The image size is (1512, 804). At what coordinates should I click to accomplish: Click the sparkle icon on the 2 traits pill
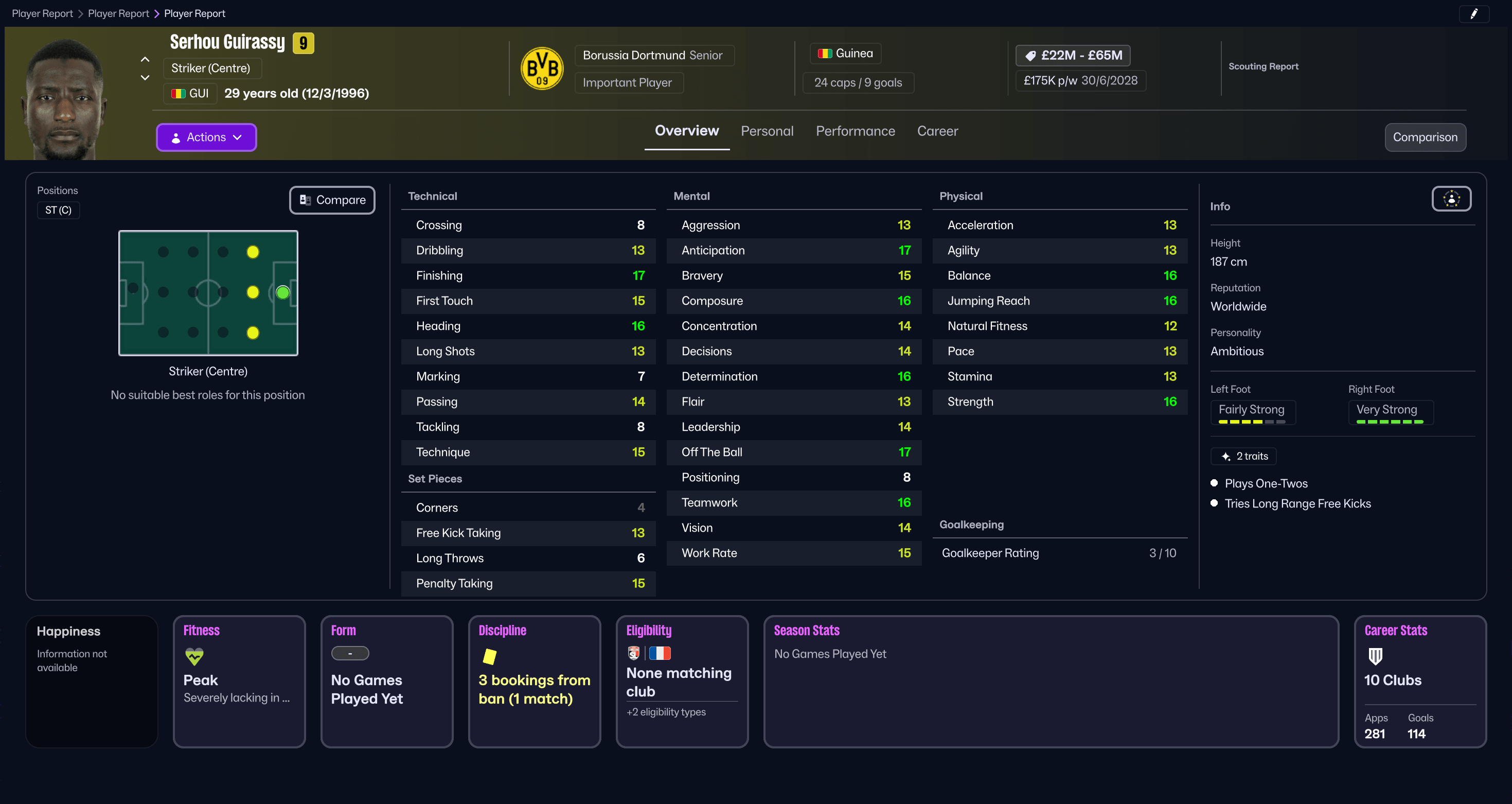[1225, 457]
